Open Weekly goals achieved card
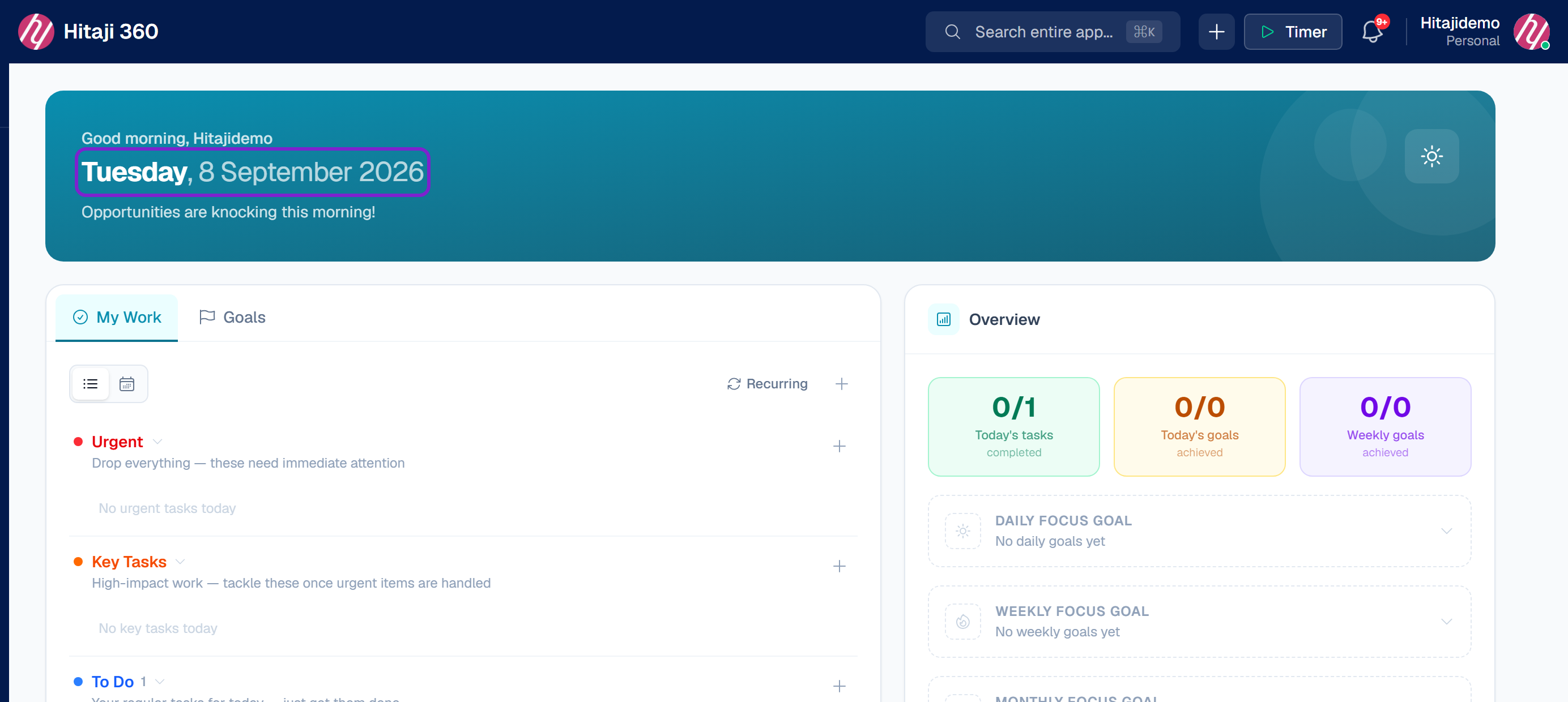This screenshot has width=1568, height=702. click(x=1385, y=427)
